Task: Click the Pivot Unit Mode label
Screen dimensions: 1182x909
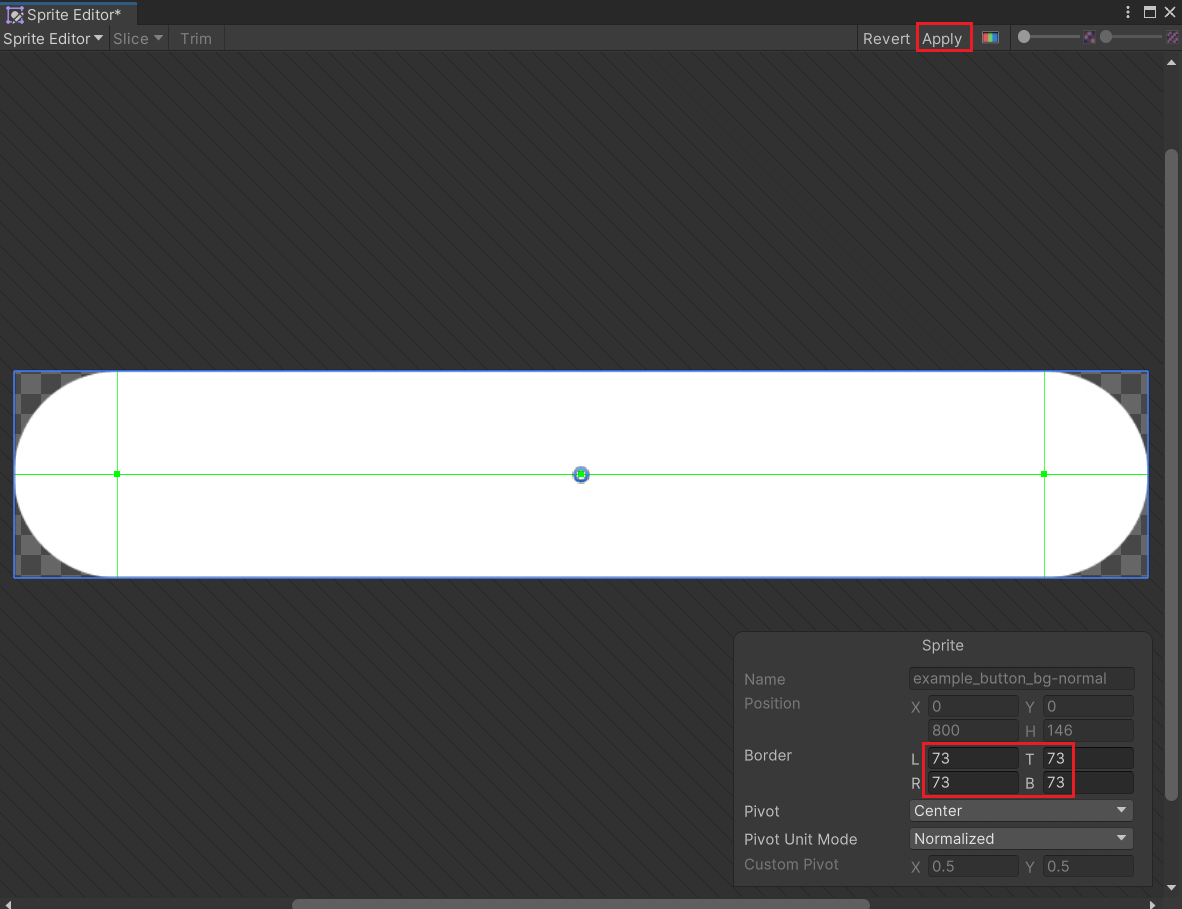Action: click(x=801, y=839)
